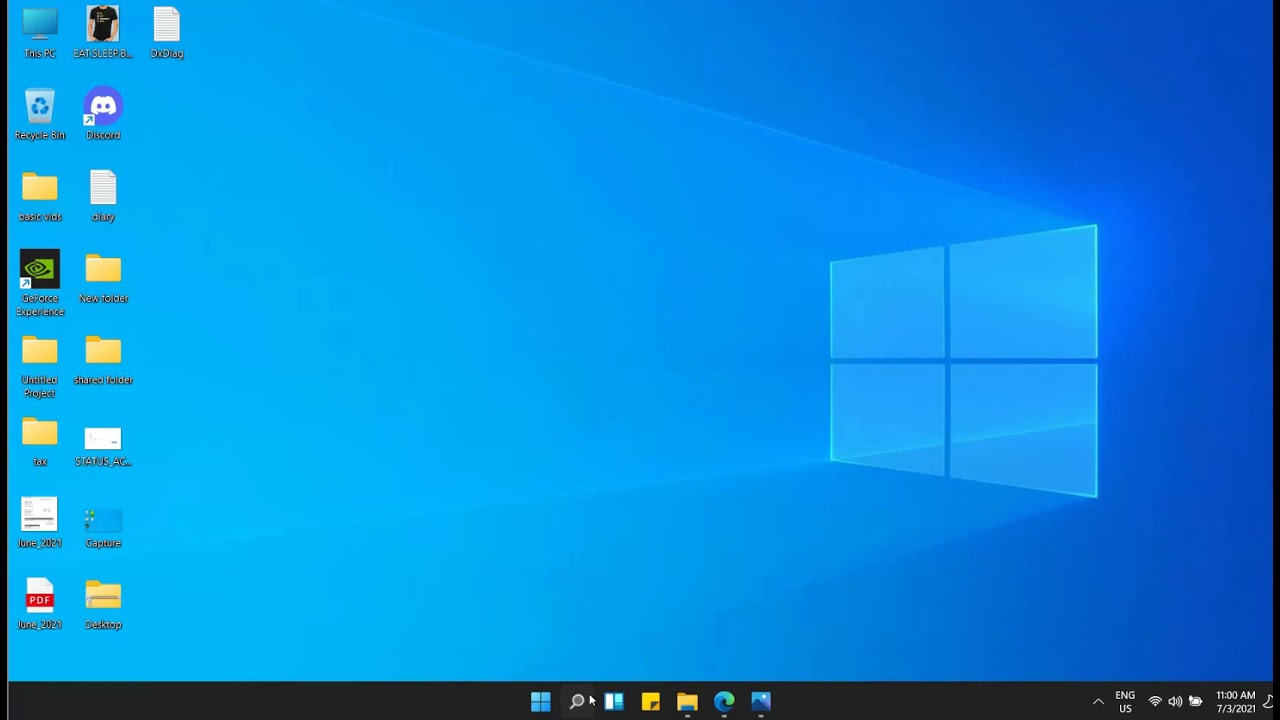The width and height of the screenshot is (1280, 720).
Task: Open the 11:00 AM clock calendar
Action: pyautogui.click(x=1236, y=701)
